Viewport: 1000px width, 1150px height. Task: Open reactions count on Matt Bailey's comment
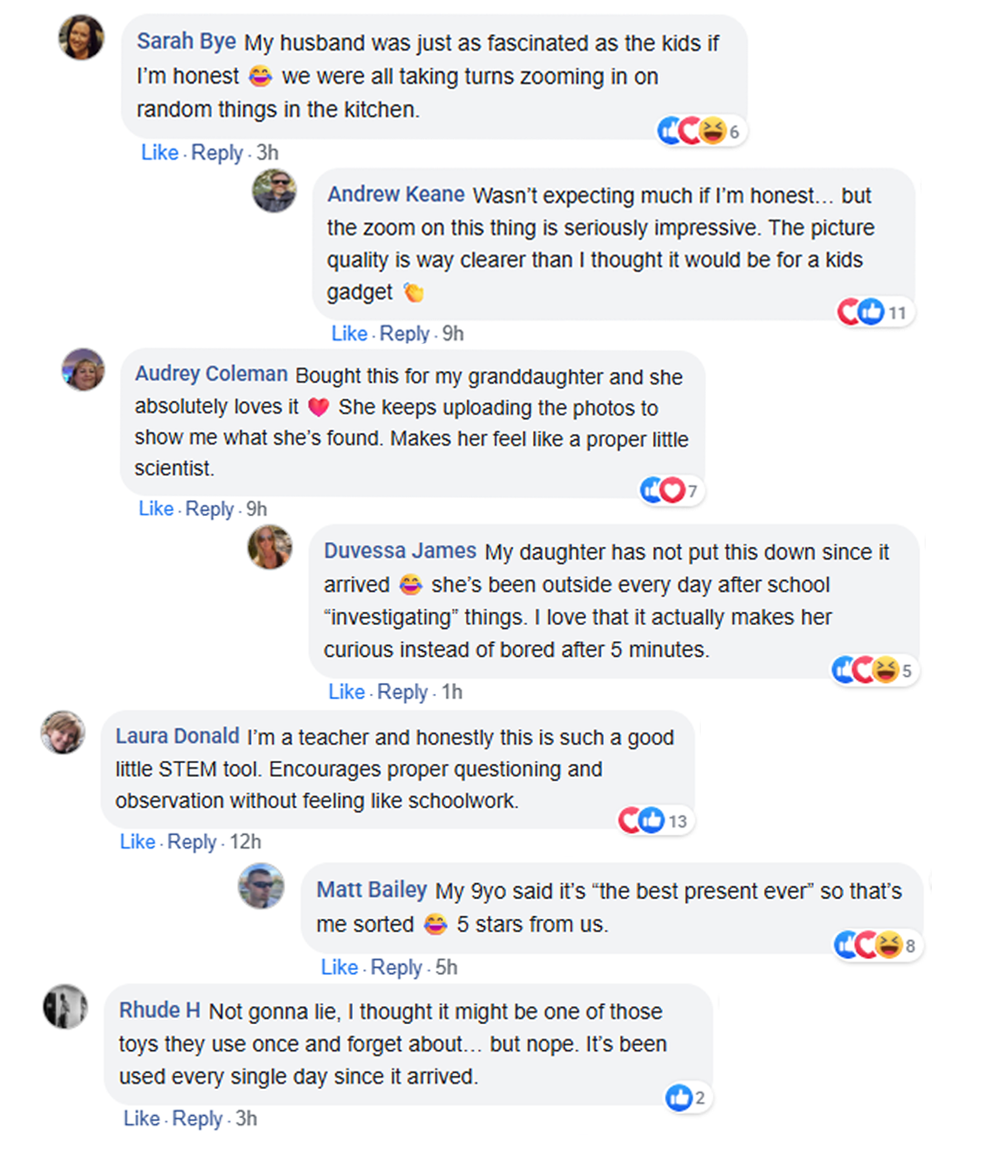click(878, 944)
